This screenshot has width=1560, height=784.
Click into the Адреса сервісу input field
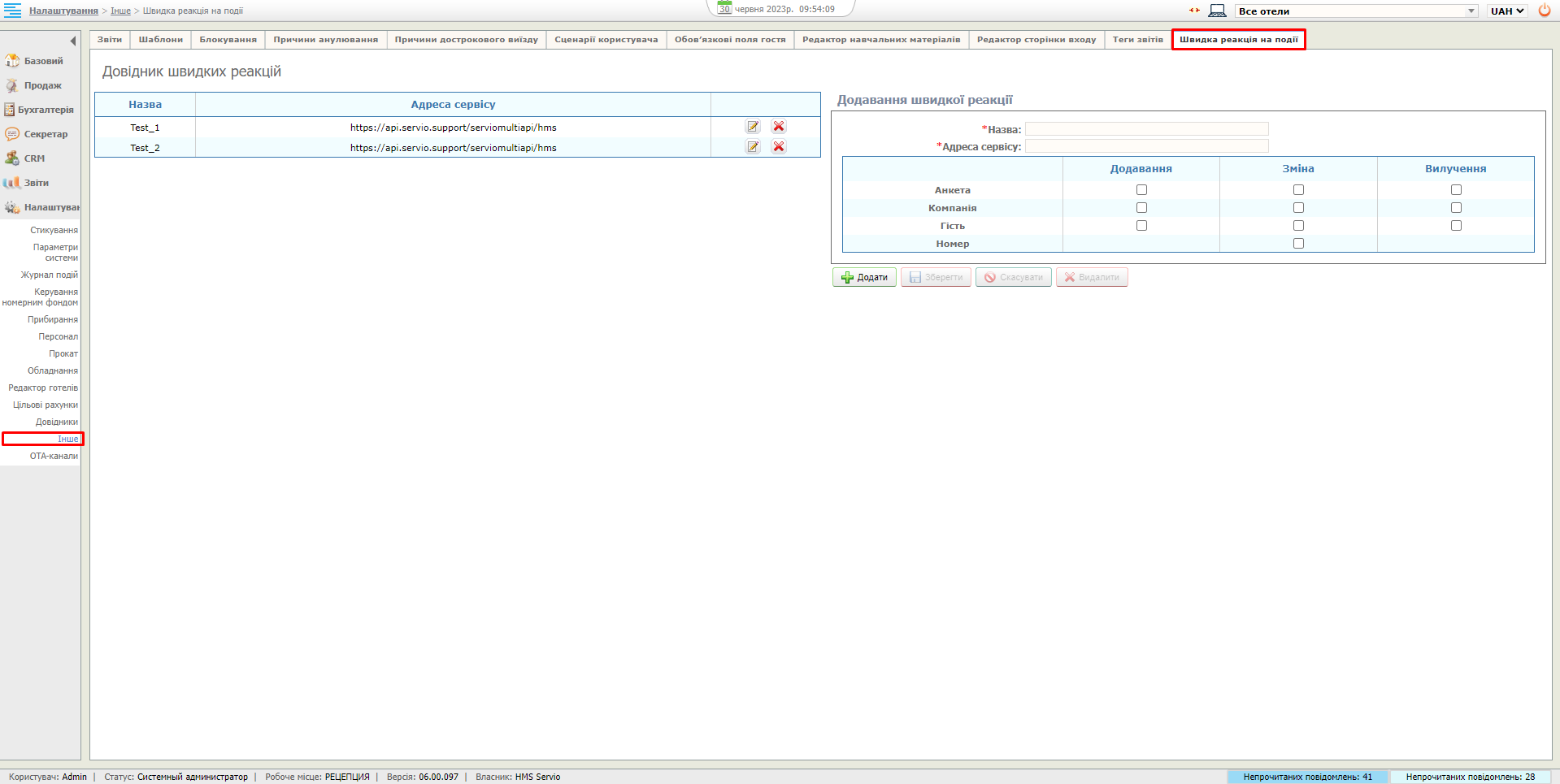point(1146,146)
